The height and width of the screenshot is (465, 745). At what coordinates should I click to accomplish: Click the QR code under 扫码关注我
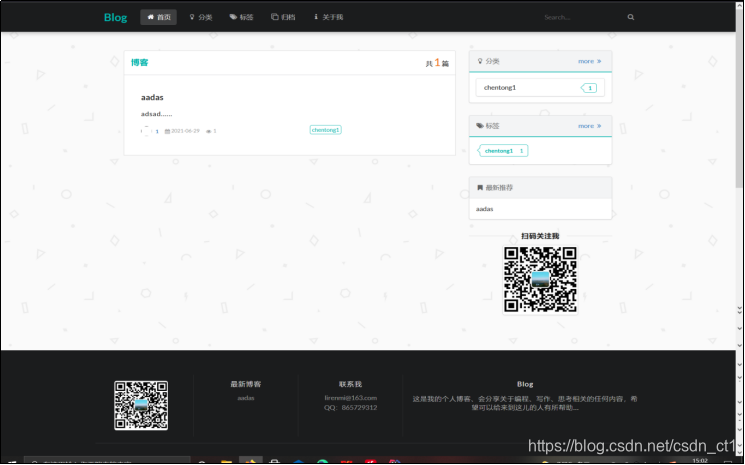click(540, 280)
